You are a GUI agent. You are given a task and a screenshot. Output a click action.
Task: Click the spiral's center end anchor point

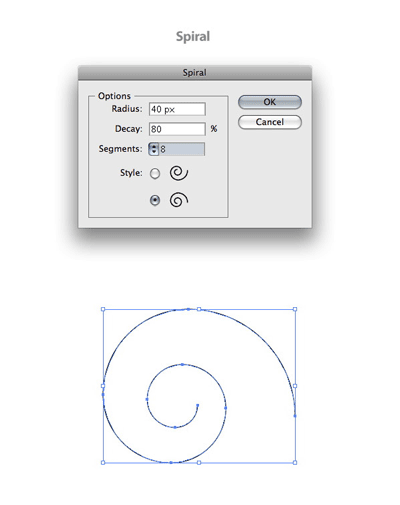(198, 405)
